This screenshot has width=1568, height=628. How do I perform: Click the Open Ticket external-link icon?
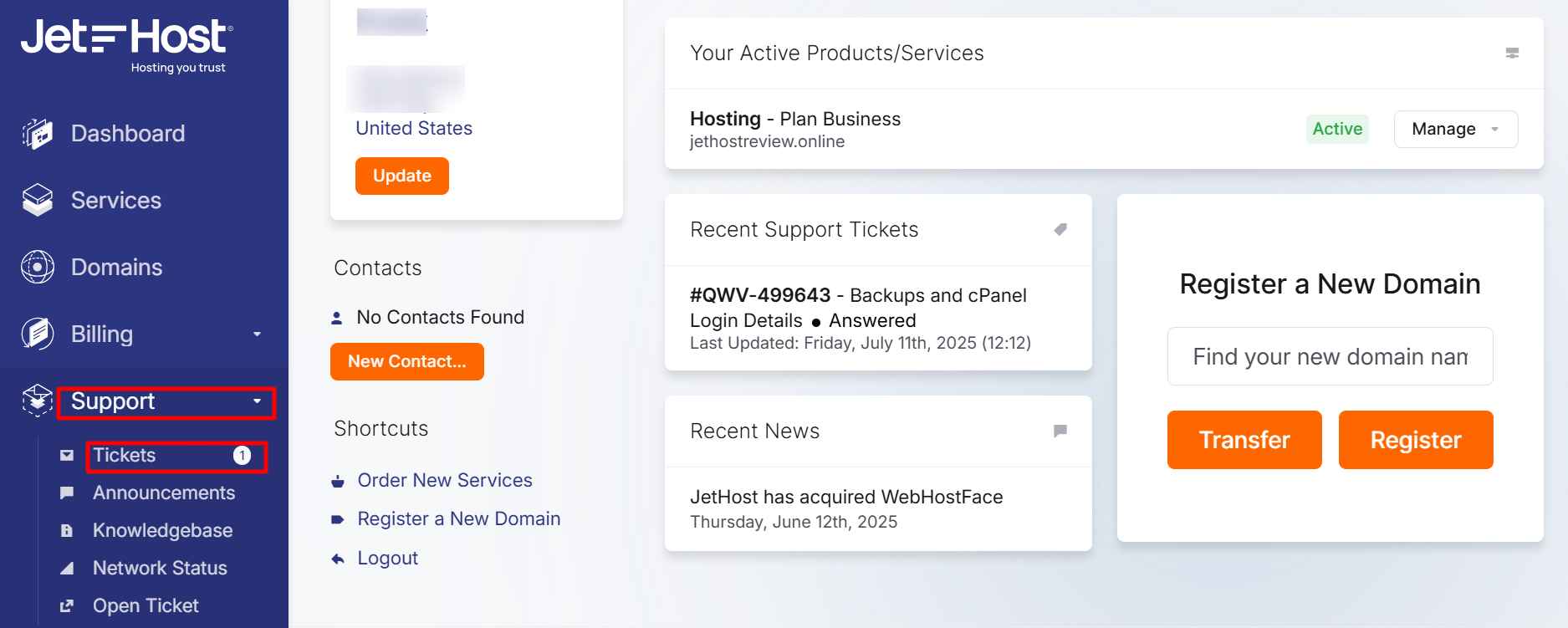[x=67, y=605]
